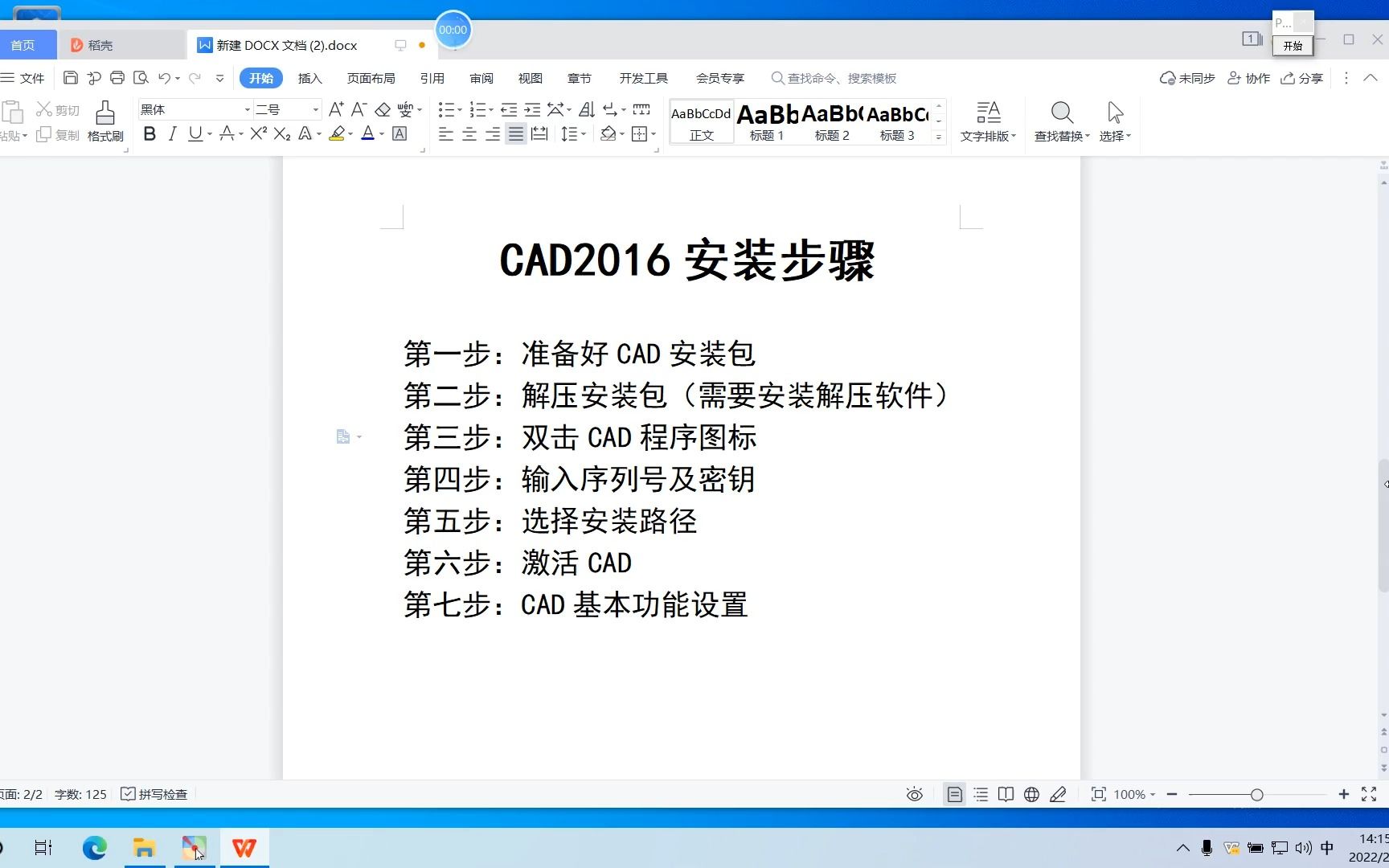1389x868 pixels.
Task: Open the 二号 font size dropdown
Action: coord(284,108)
